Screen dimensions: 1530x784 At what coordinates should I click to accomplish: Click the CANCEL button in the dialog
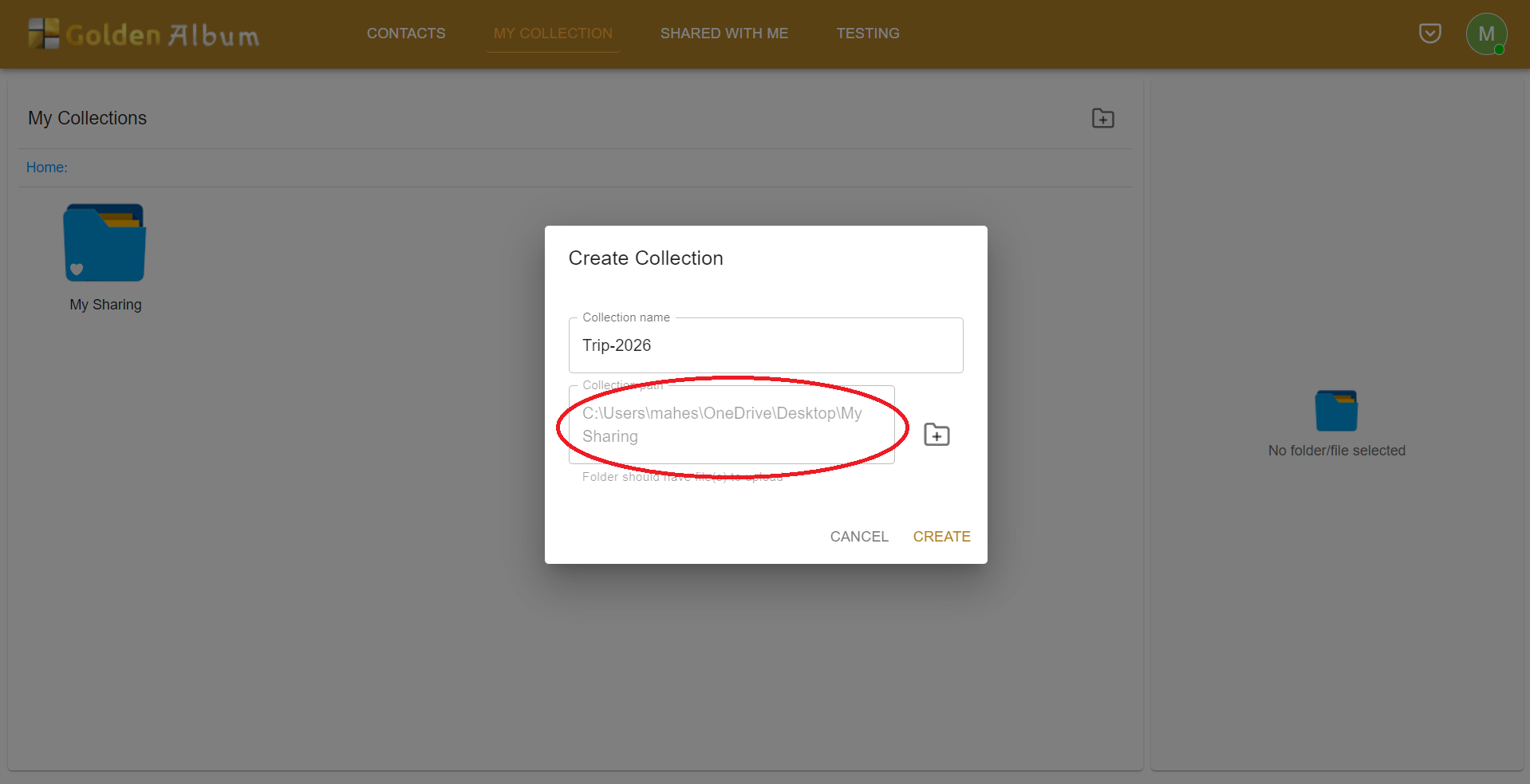pos(858,536)
